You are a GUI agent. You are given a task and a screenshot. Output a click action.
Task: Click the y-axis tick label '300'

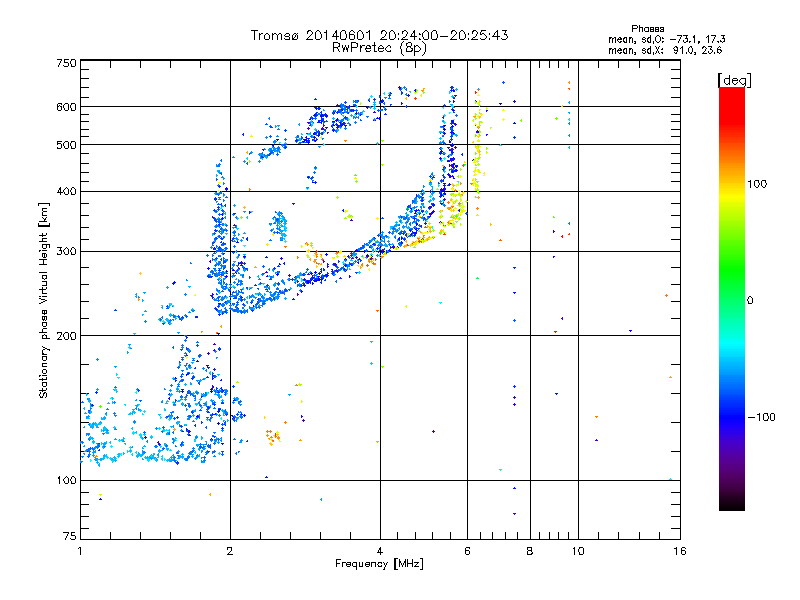tap(66, 252)
